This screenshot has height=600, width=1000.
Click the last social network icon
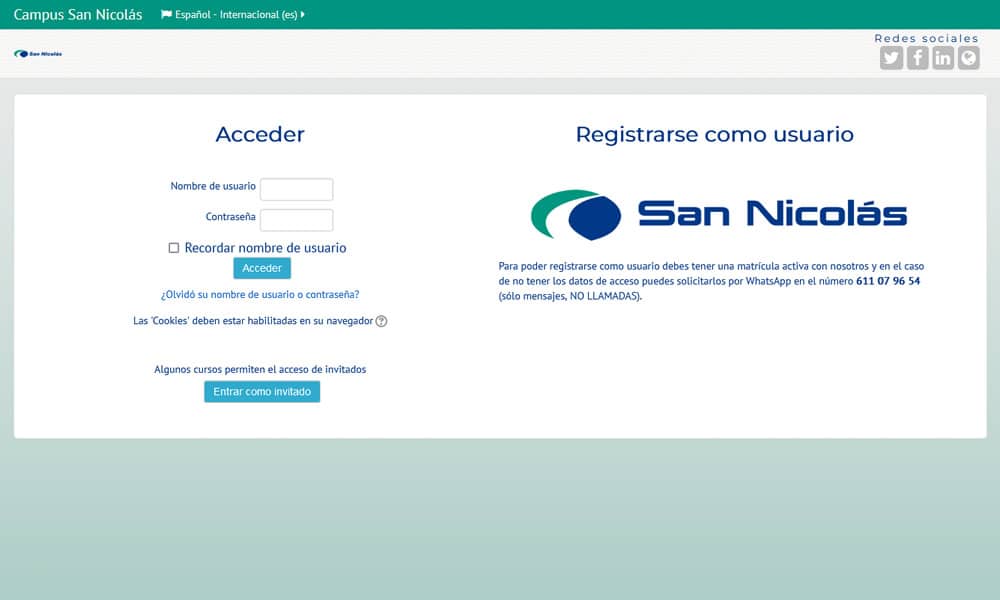(x=968, y=58)
